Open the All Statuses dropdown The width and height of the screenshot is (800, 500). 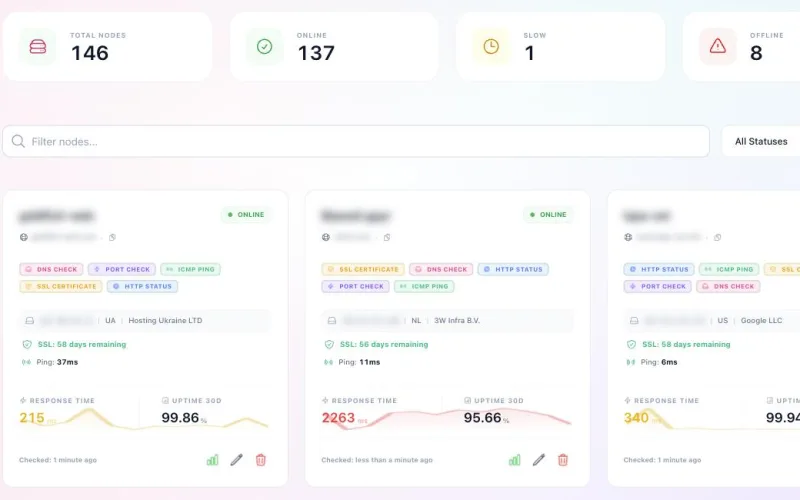(761, 141)
